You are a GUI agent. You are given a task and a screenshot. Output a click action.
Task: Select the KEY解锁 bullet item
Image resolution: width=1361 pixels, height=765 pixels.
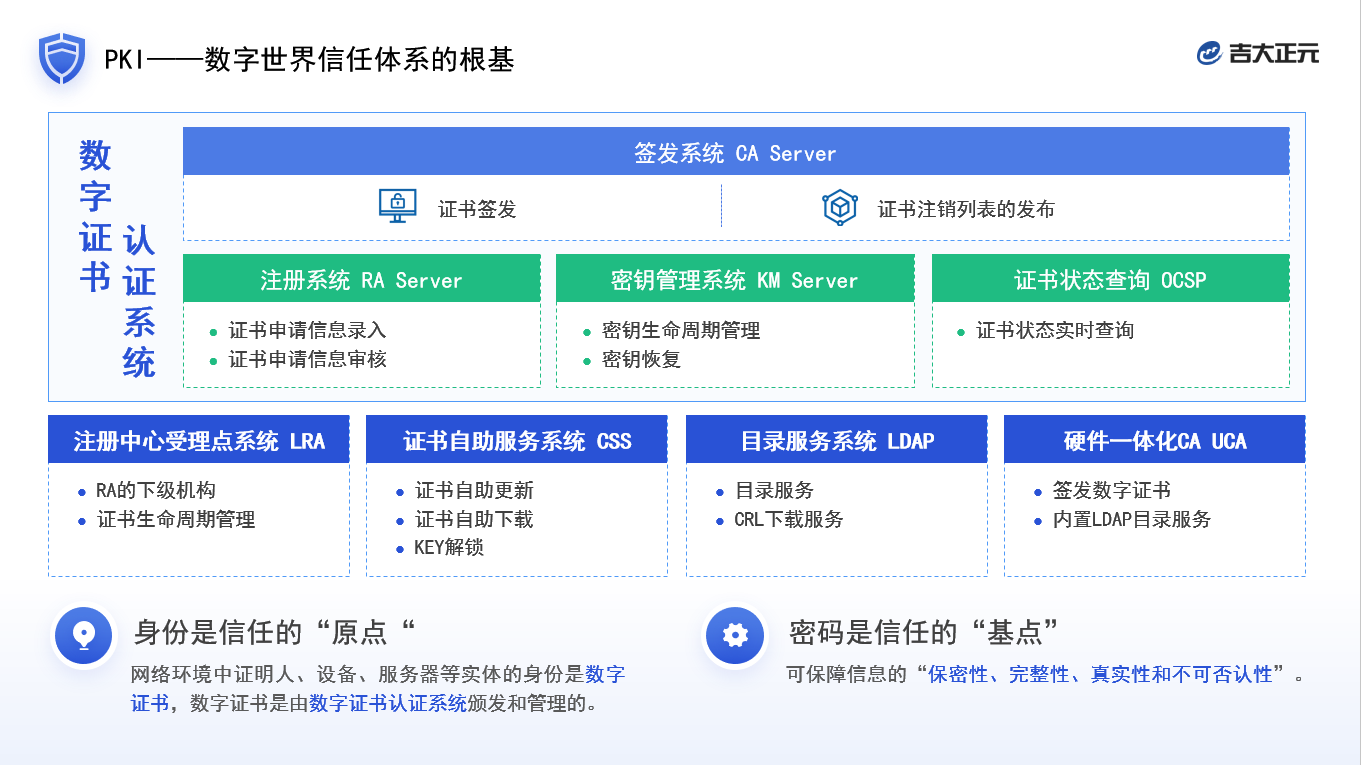pyautogui.click(x=448, y=548)
